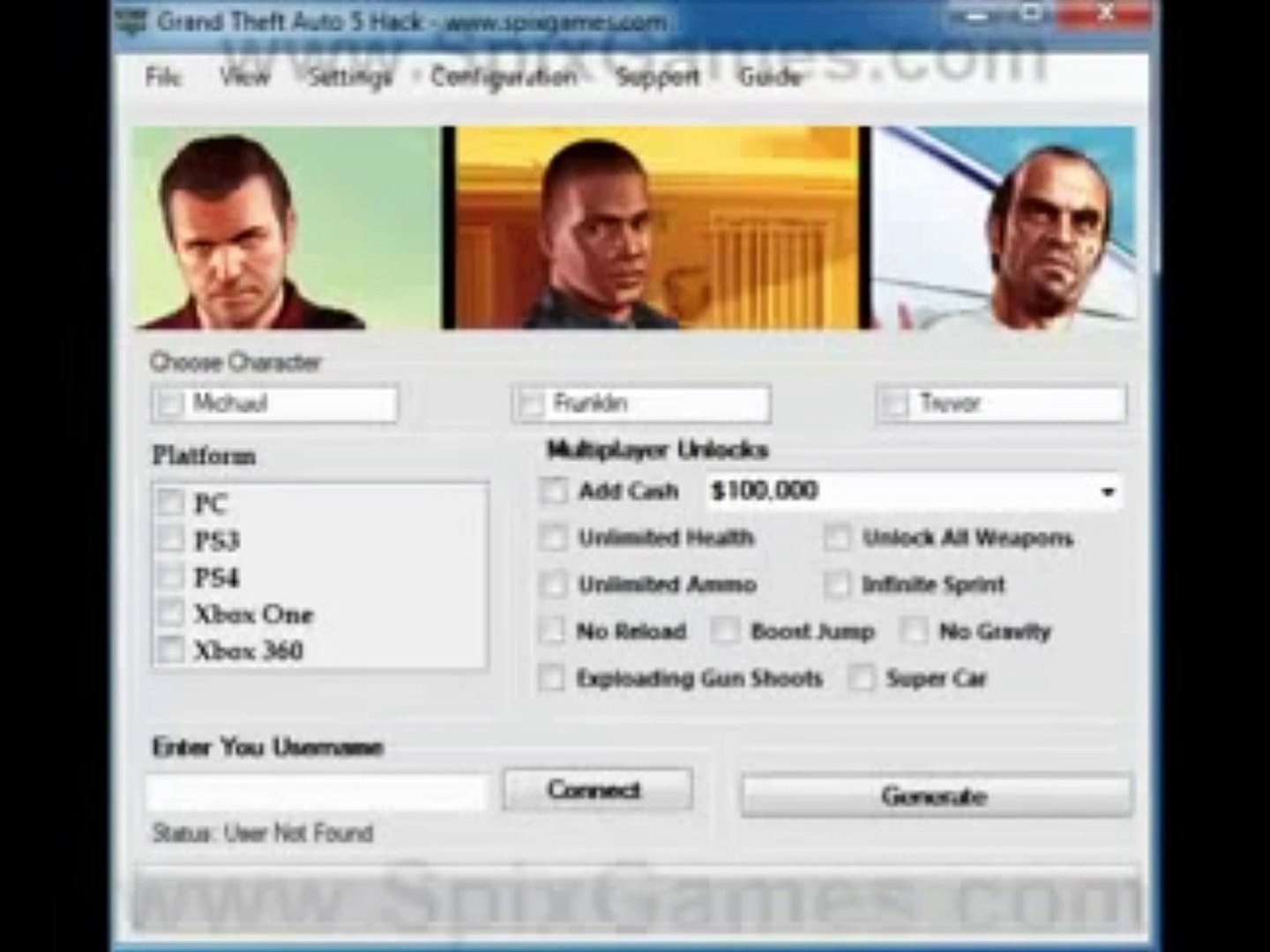Open the Guide menu
1270x952 pixels.
point(769,77)
